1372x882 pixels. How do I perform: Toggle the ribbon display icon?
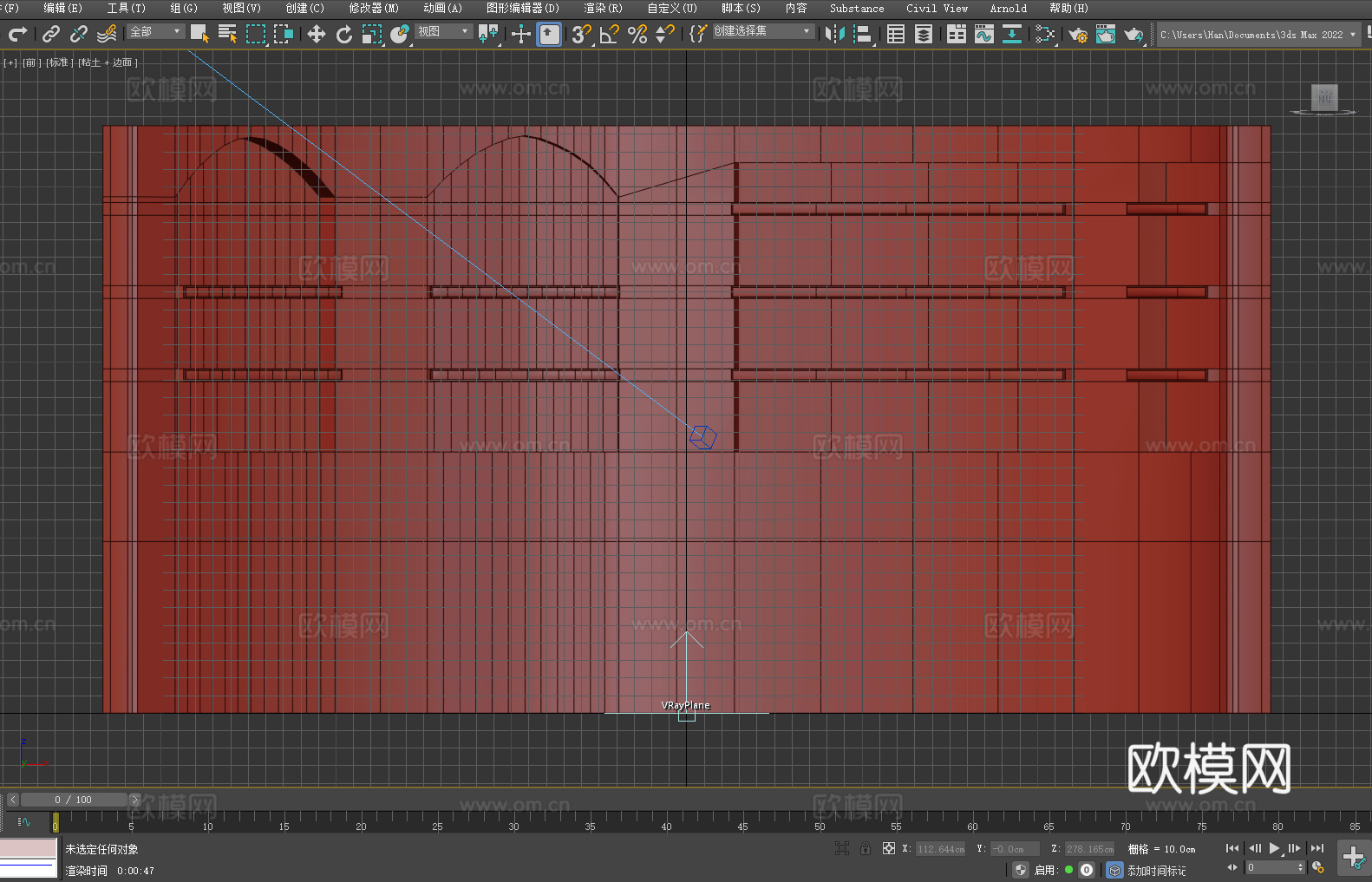tap(957, 35)
